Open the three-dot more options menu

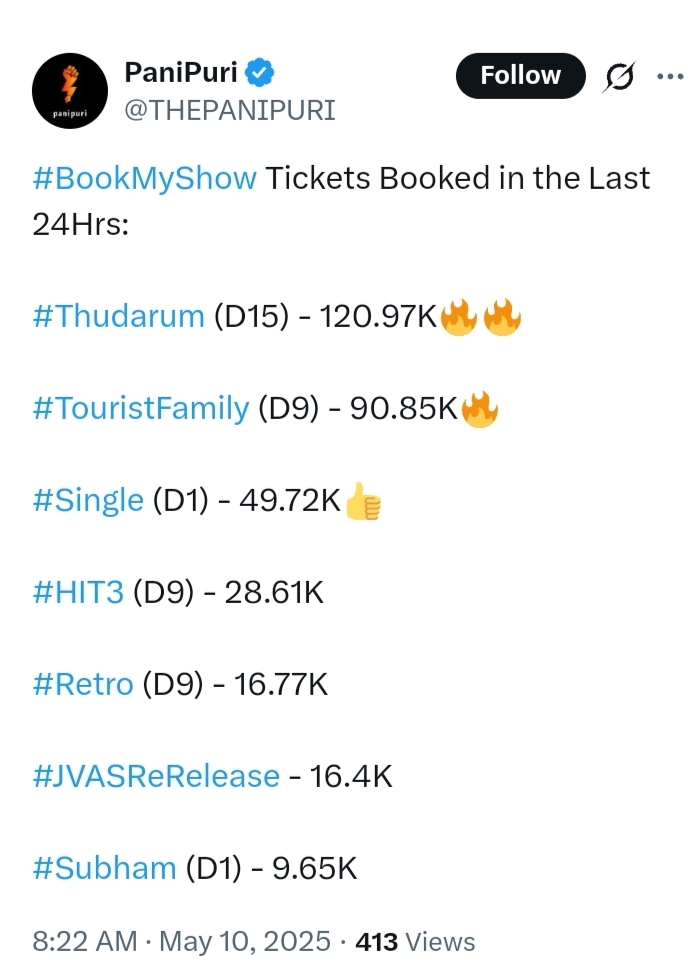pos(670,77)
